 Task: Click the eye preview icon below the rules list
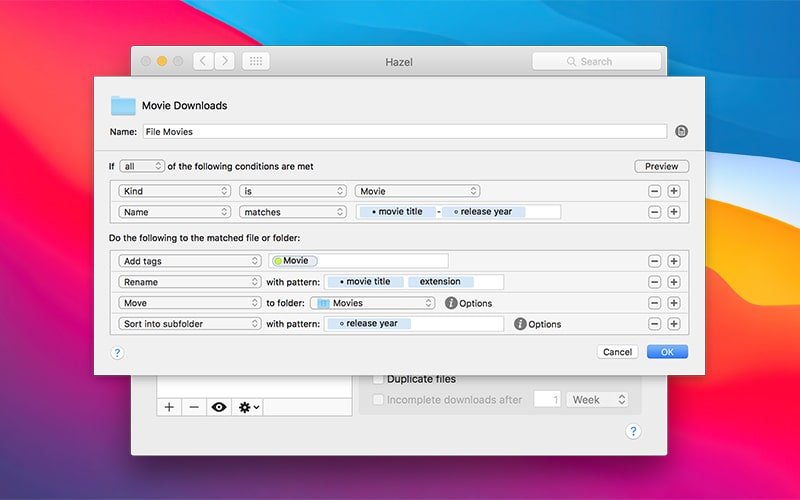[x=218, y=407]
